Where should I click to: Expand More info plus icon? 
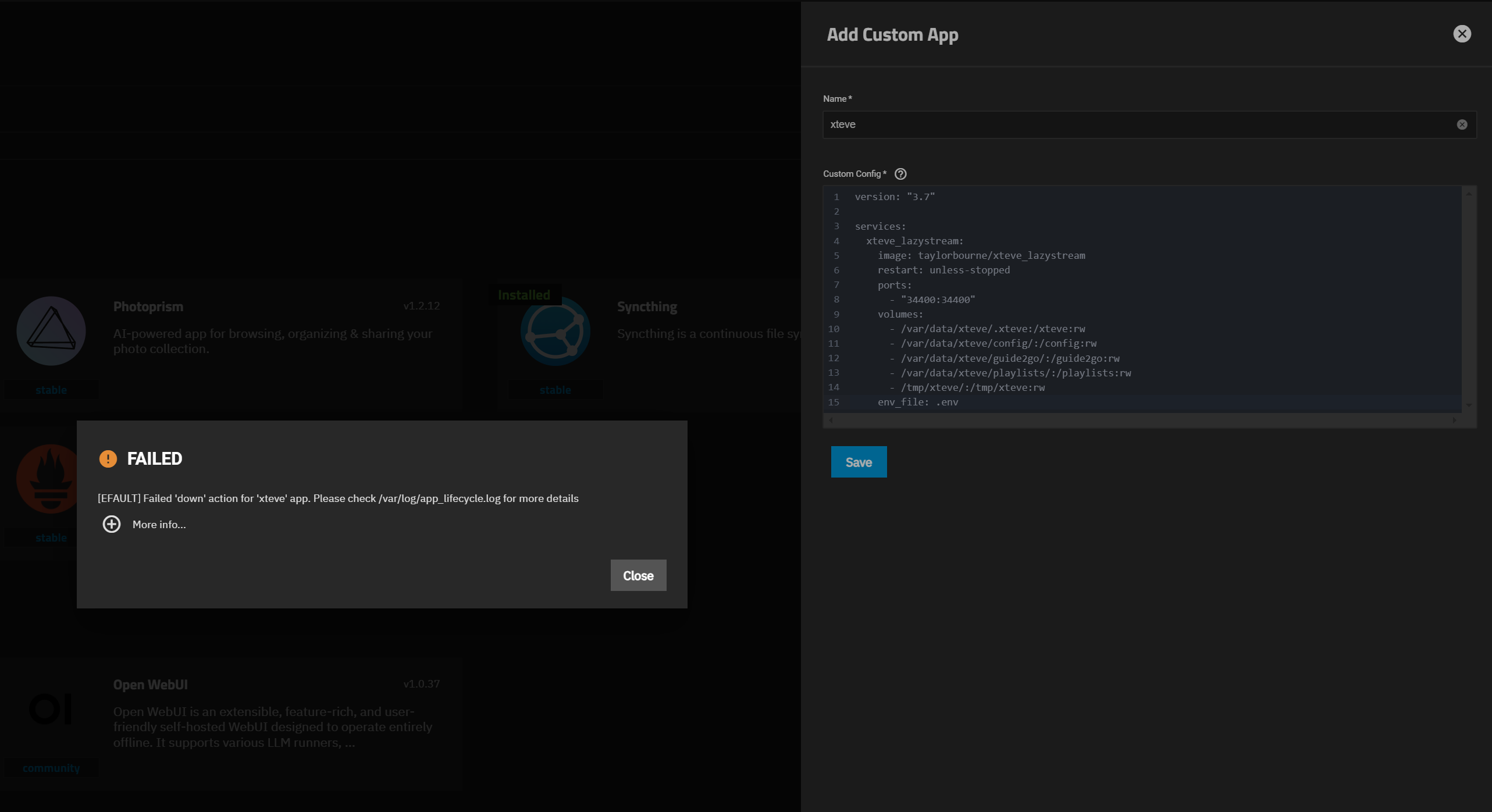coord(112,524)
